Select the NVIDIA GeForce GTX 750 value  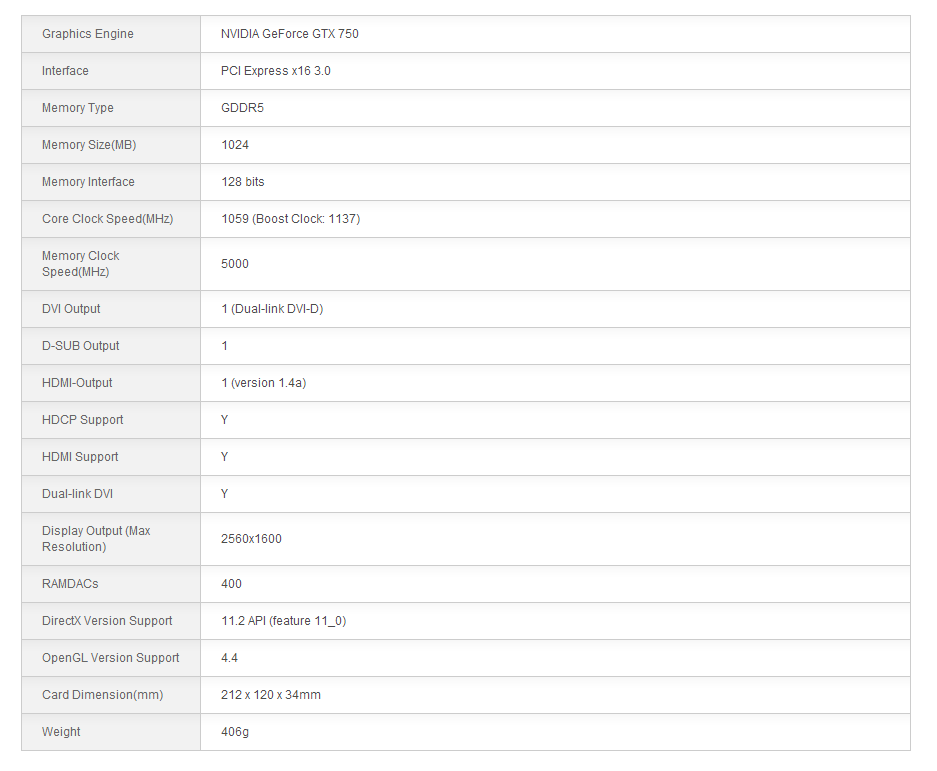pyautogui.click(x=290, y=34)
